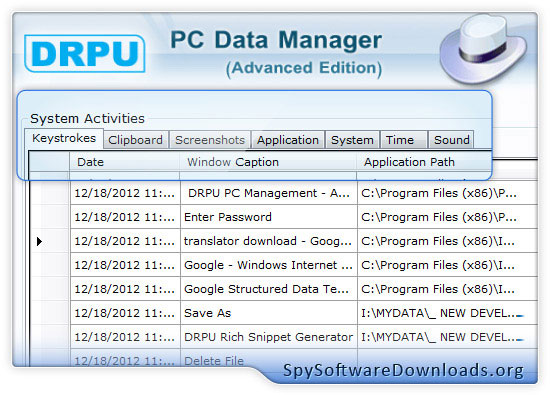Select the System tab
Viewport: 550px width, 395px height.
pyautogui.click(x=352, y=140)
